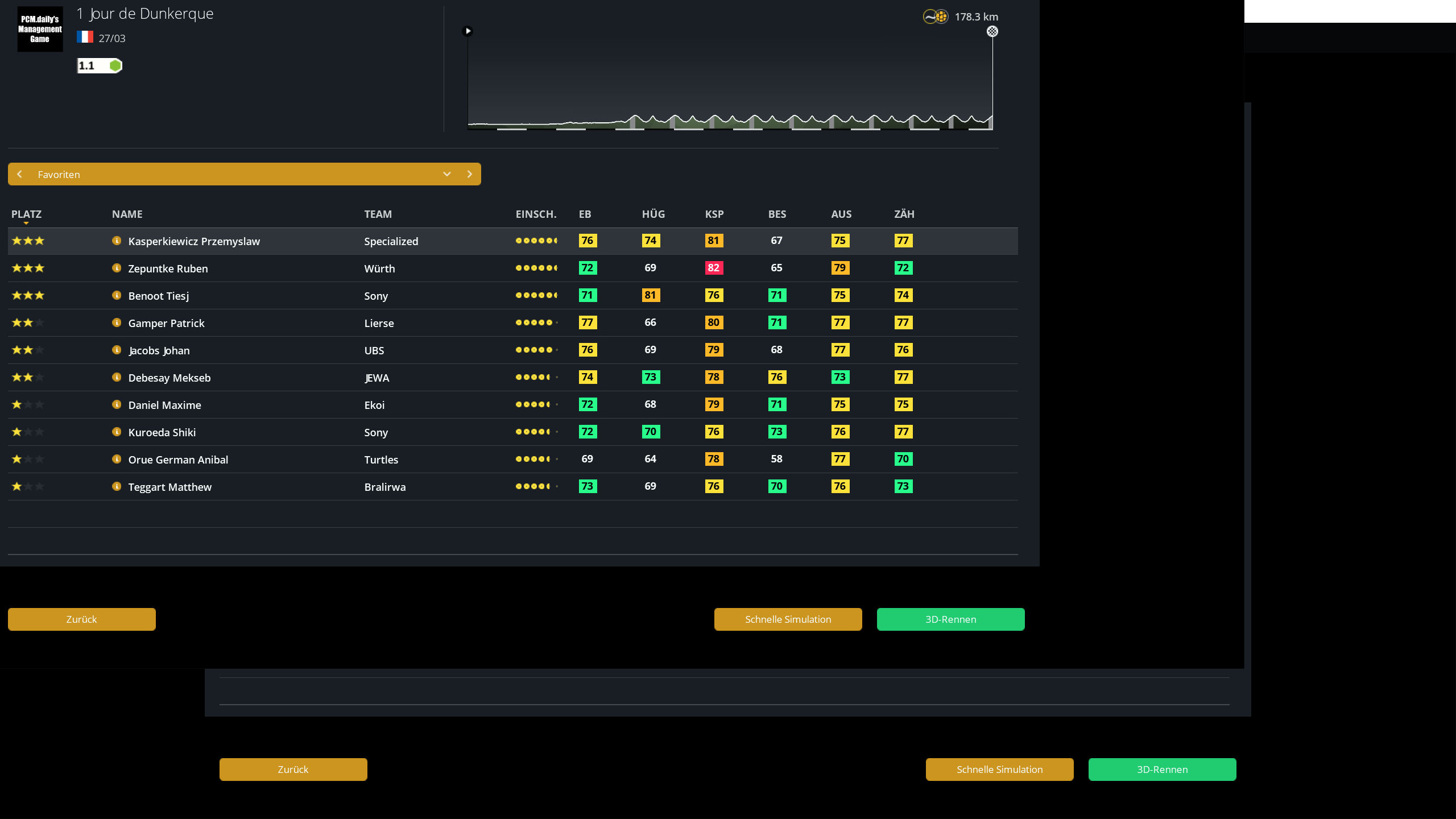Image resolution: width=1456 pixels, height=819 pixels.
Task: Click the finish marker on stage profile
Action: (992, 31)
